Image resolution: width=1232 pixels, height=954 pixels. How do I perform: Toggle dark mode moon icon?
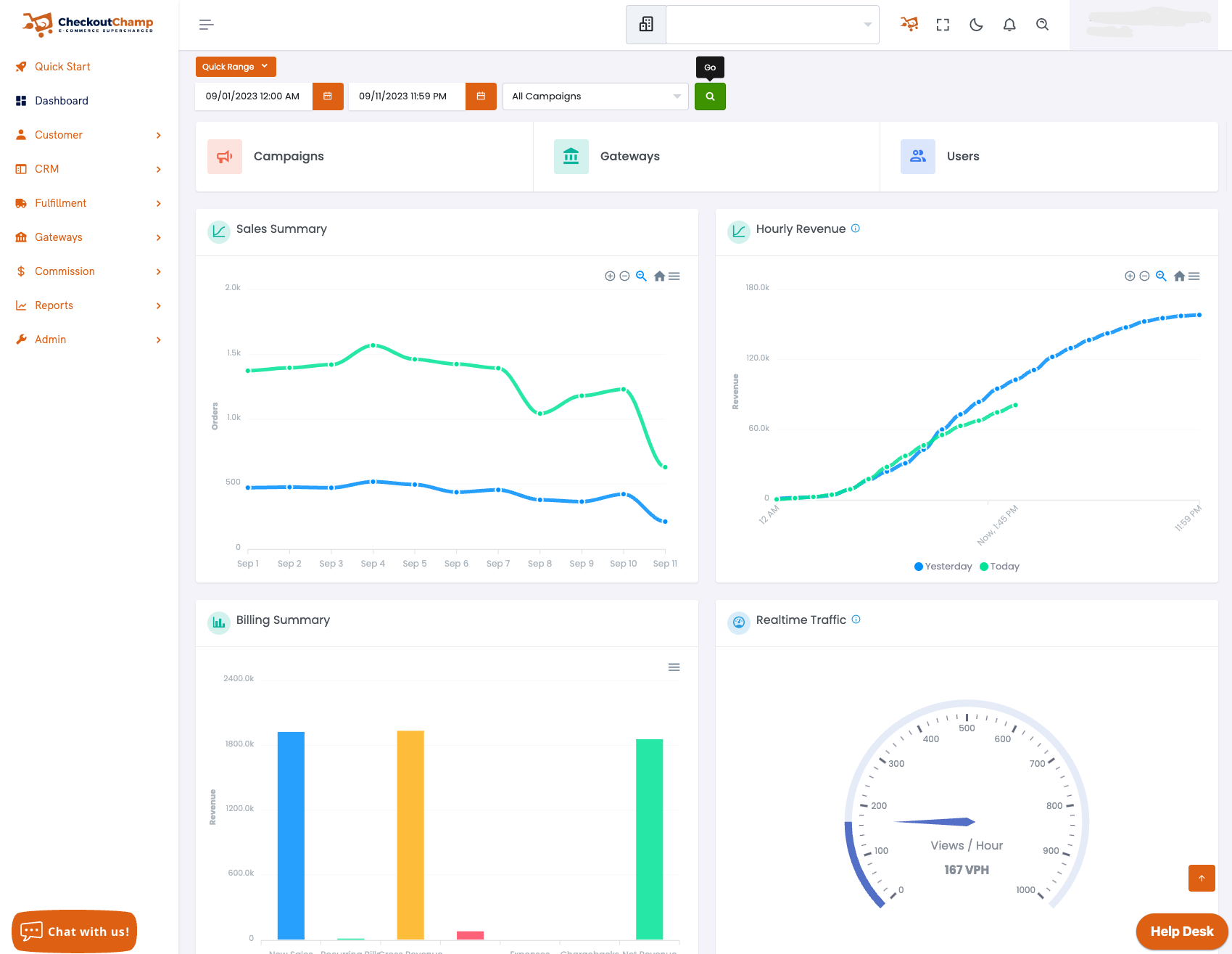(x=976, y=25)
